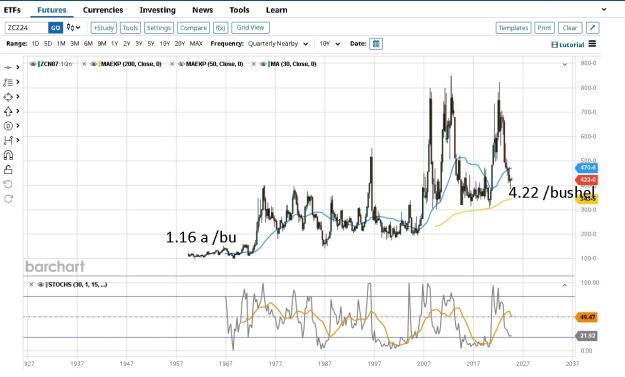625x377 pixels.
Task: Click the ZCZ24 symbol input field
Action: coord(26,27)
